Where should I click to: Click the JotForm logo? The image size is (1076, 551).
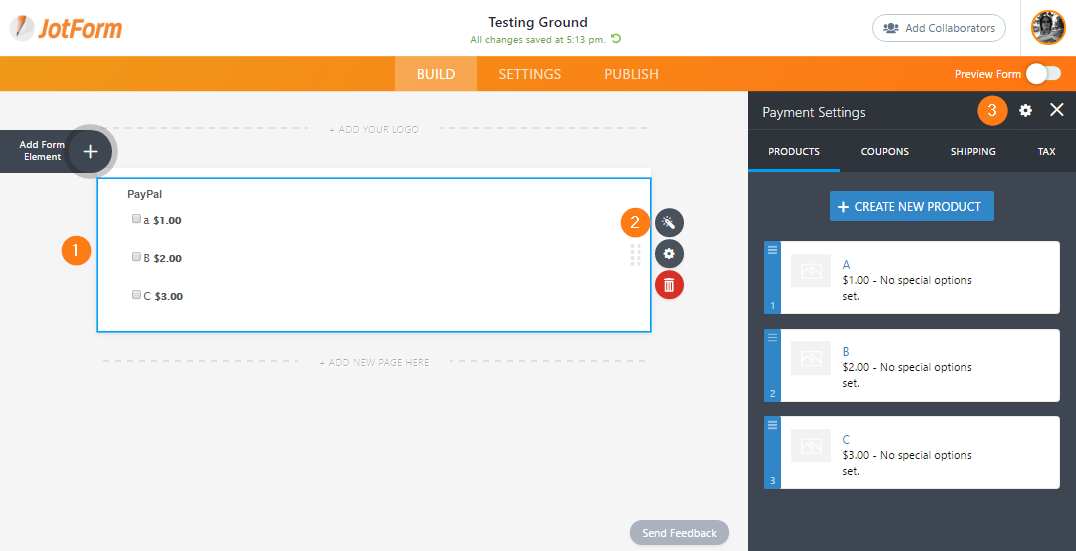[66, 28]
